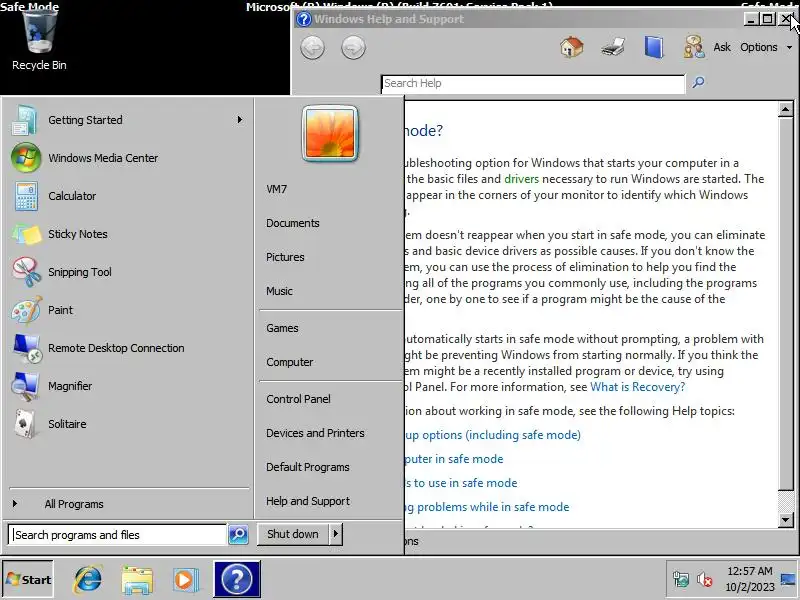This screenshot has width=800, height=600.
Task: Open Default Programs
Action: point(308,467)
